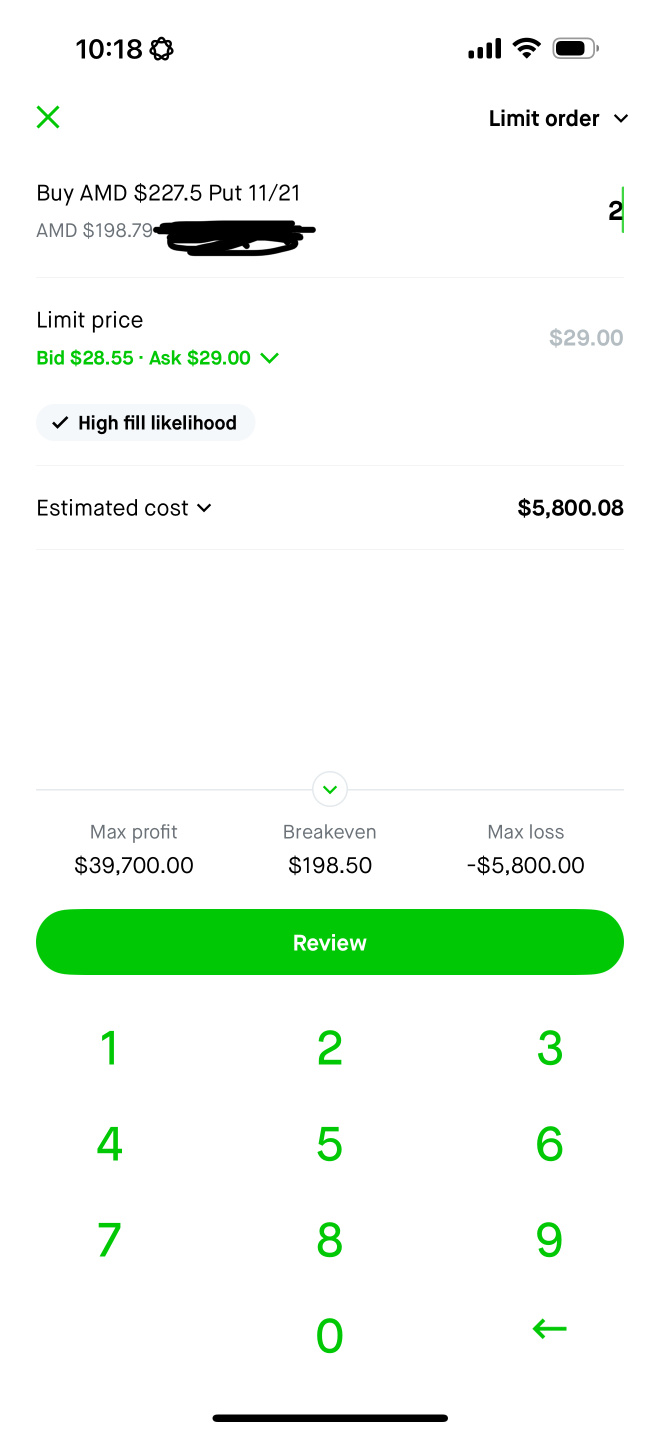This screenshot has height=1434, width=660.
Task: Tap digit 7 on the keypad
Action: pyautogui.click(x=110, y=1240)
